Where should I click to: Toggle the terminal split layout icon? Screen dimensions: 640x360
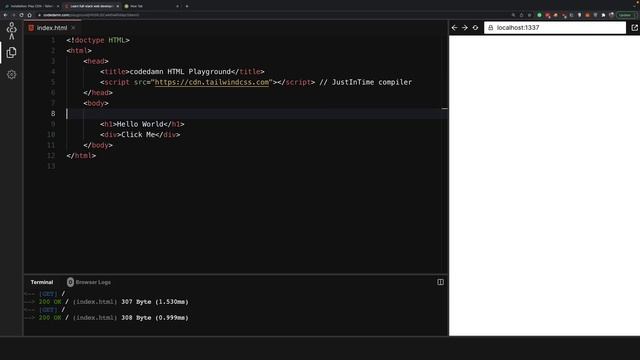(440, 282)
